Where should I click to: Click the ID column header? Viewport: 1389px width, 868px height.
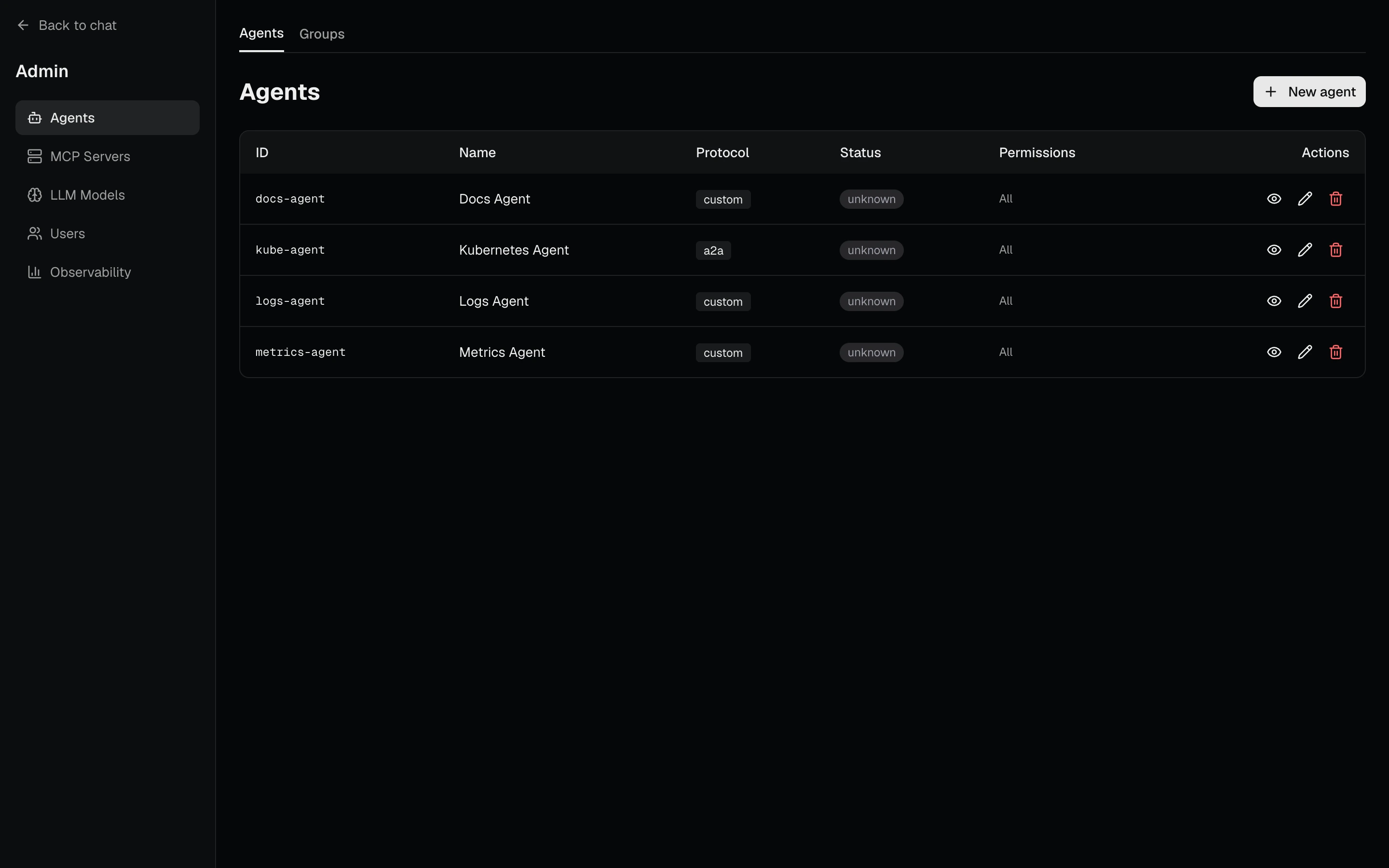(262, 153)
